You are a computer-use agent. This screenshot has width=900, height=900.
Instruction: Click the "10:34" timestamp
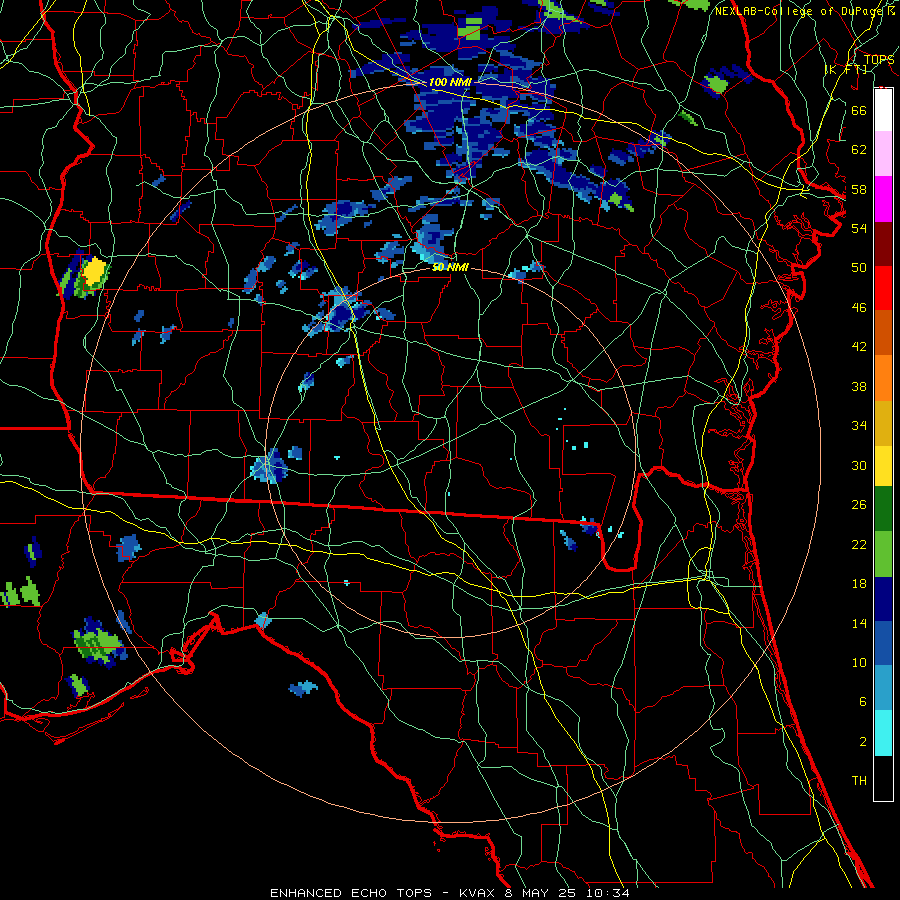click(608, 893)
